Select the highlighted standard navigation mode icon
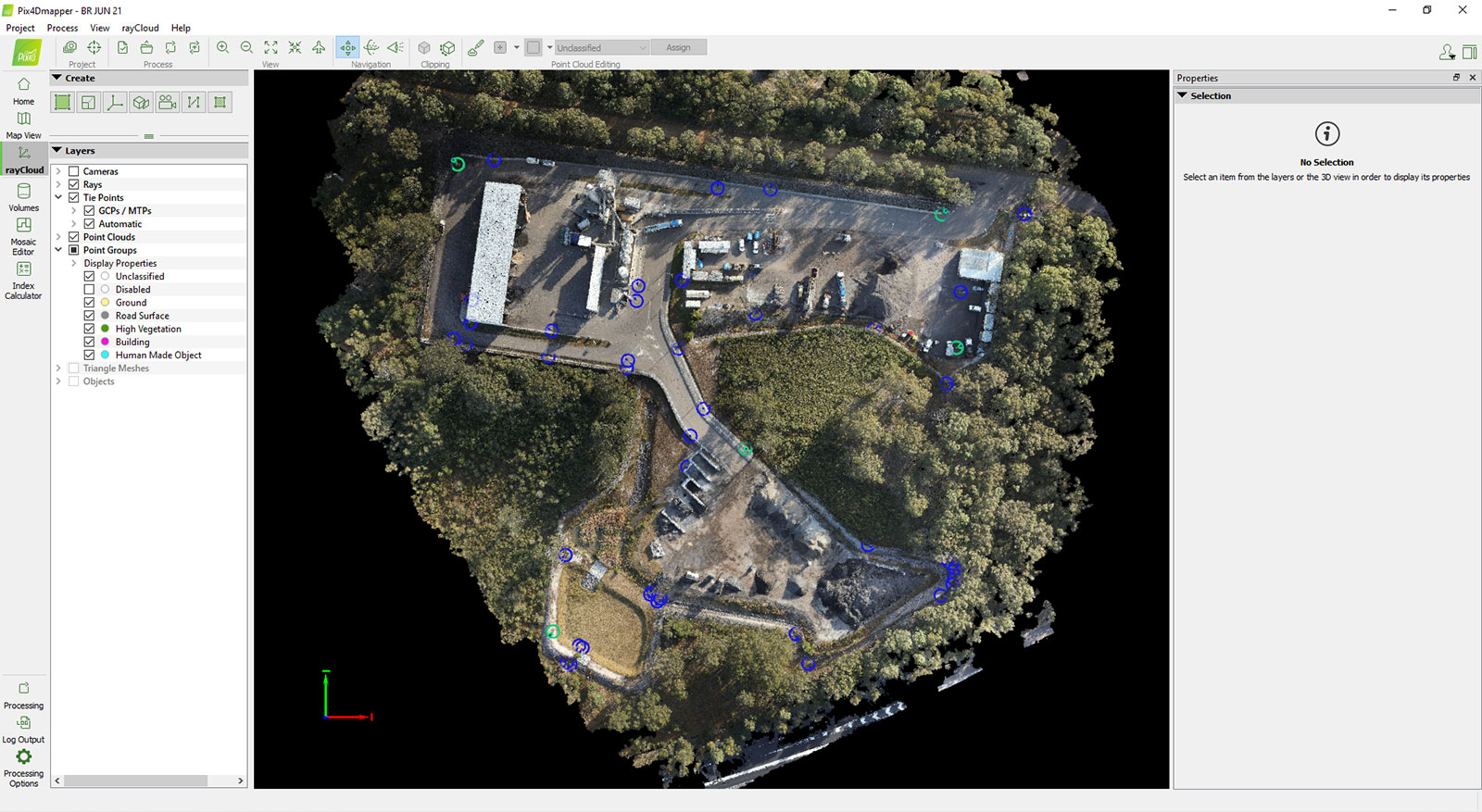 [347, 47]
